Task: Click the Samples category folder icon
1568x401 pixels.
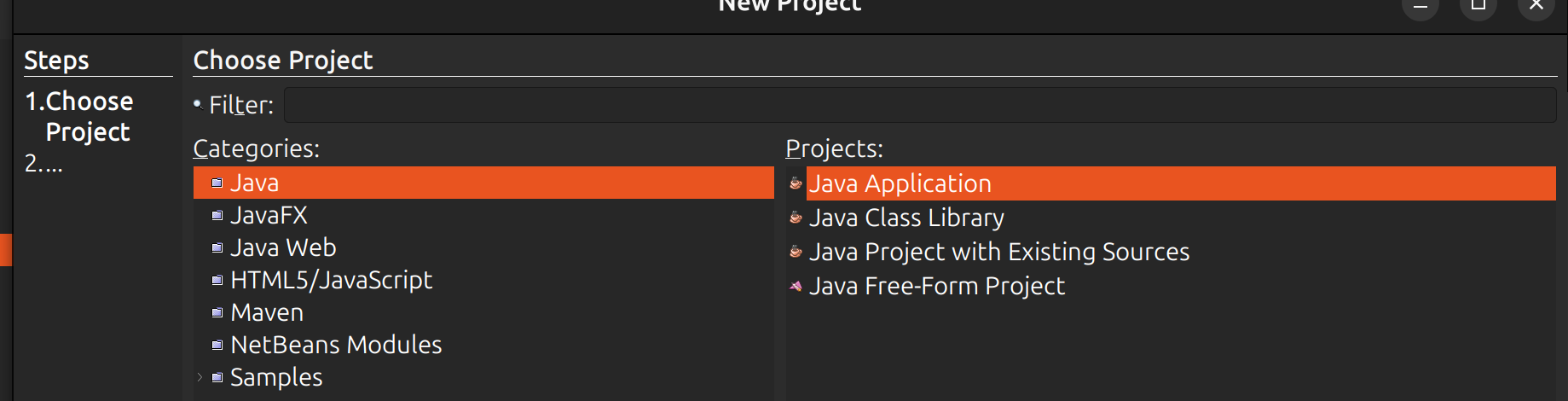Action: [x=217, y=377]
